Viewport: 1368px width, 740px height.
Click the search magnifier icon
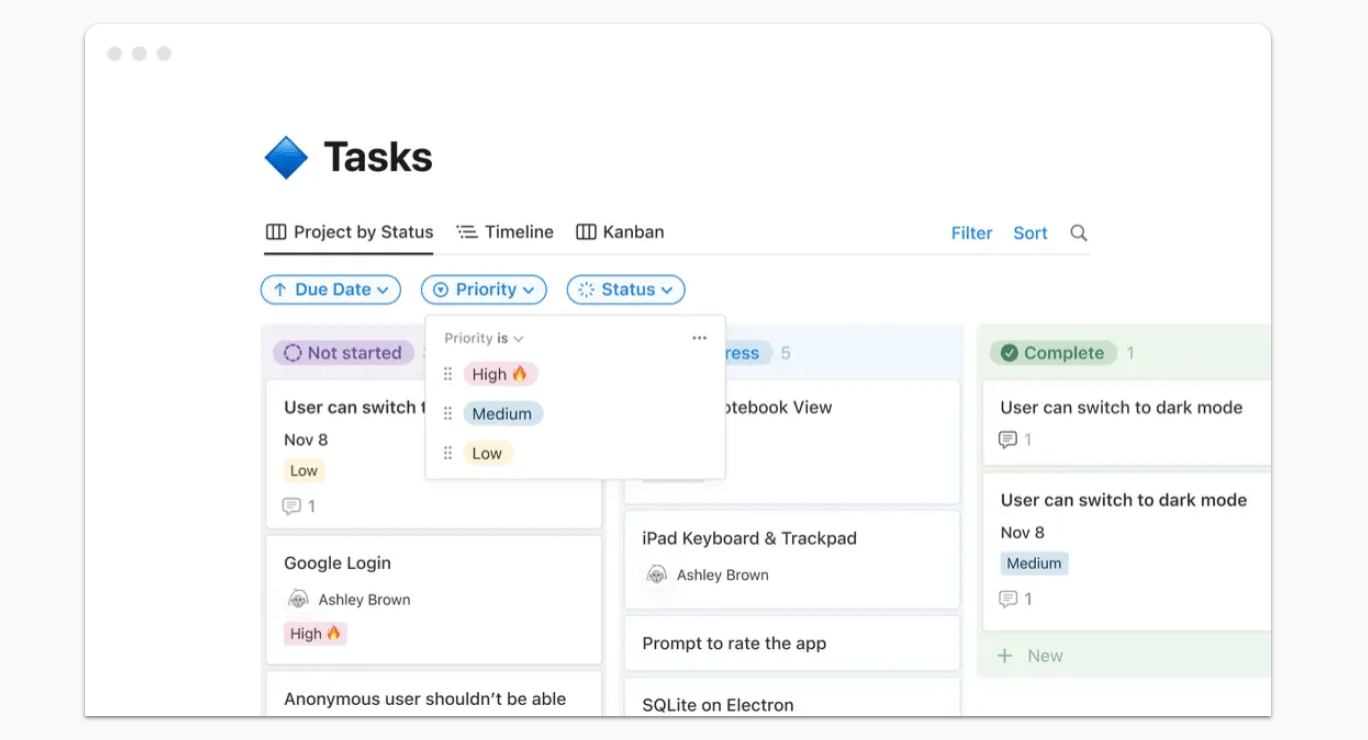click(x=1078, y=233)
